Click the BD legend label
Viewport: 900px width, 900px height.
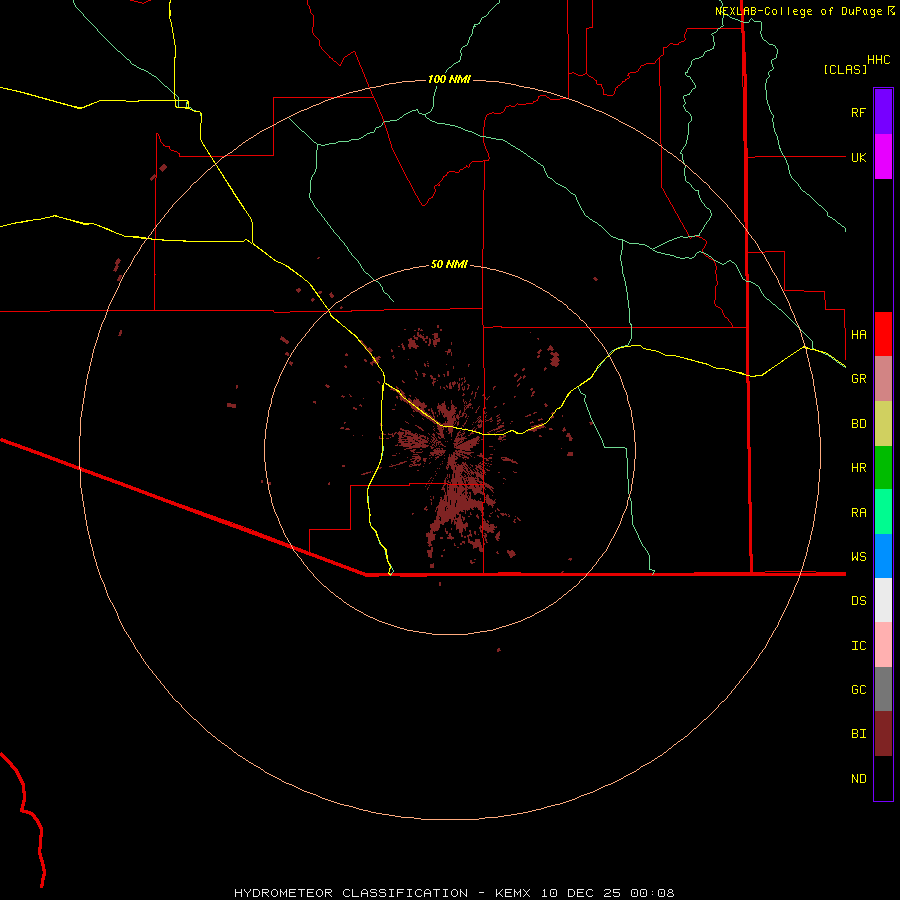(858, 424)
